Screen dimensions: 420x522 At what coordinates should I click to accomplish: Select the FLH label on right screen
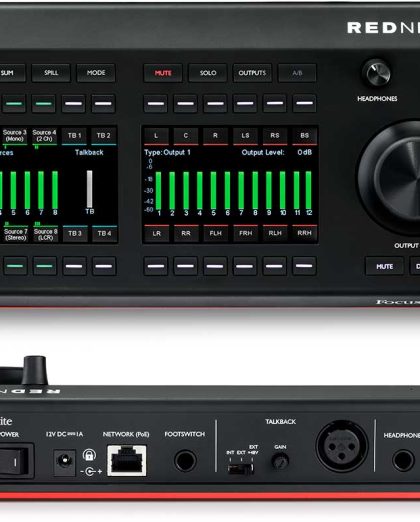tap(216, 233)
